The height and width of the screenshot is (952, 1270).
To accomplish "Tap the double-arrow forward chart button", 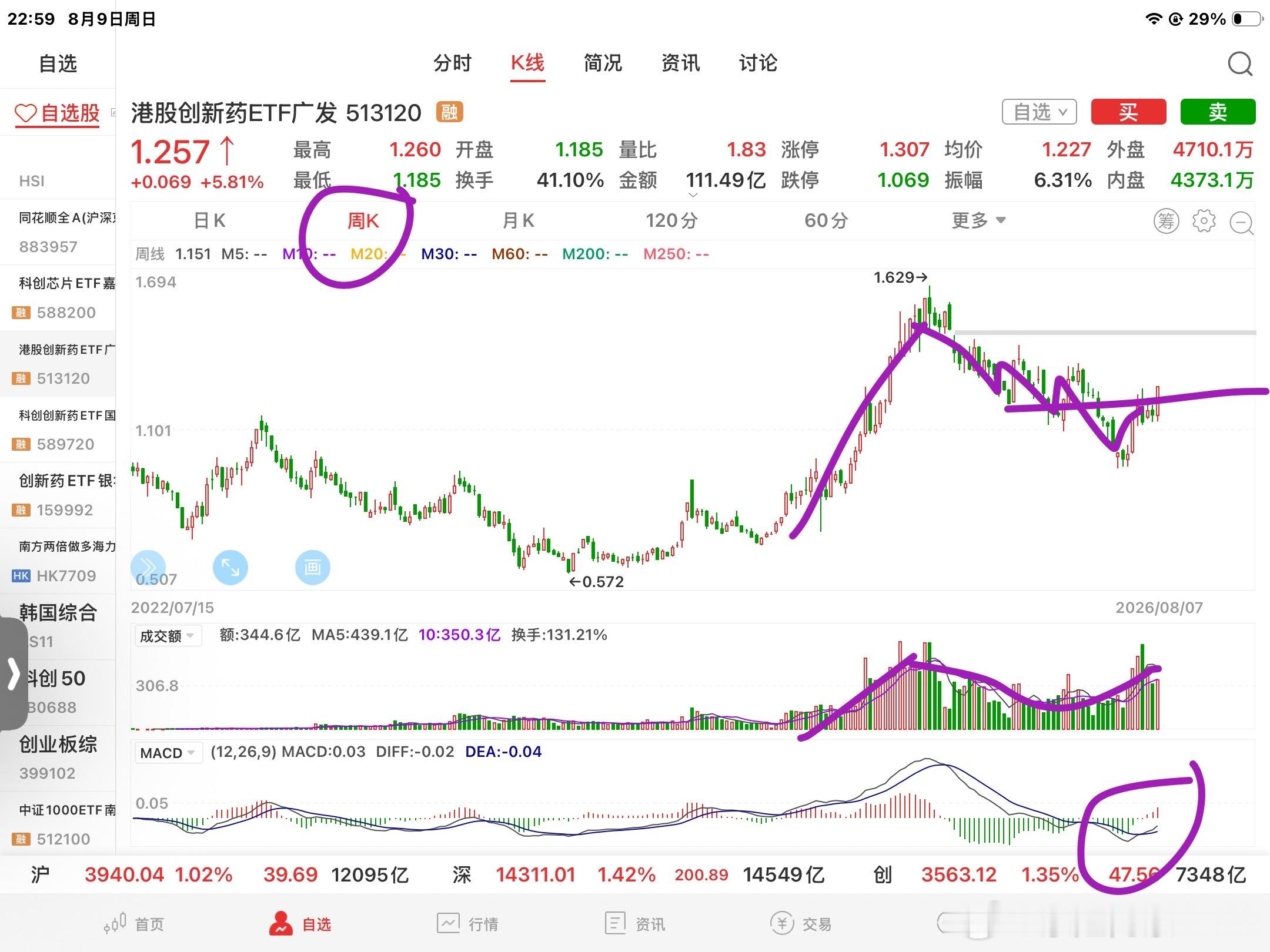I will click(148, 567).
